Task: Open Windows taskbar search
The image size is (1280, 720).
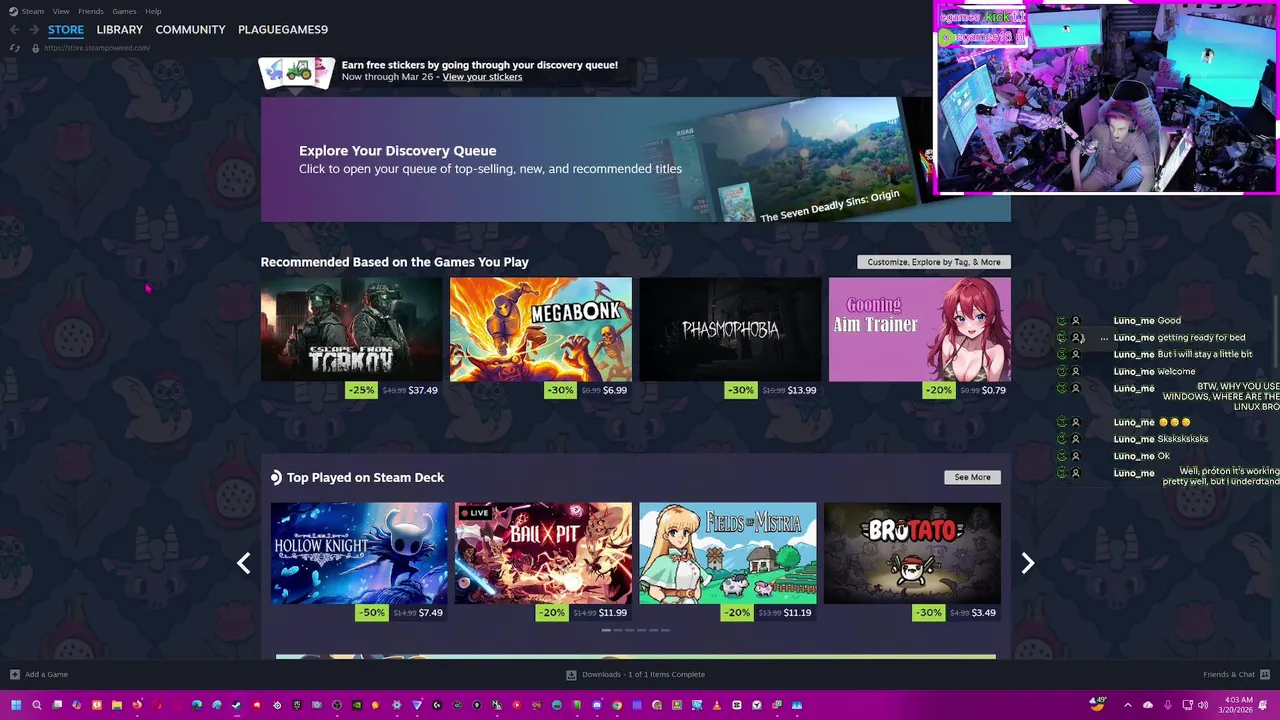Action: [37, 705]
